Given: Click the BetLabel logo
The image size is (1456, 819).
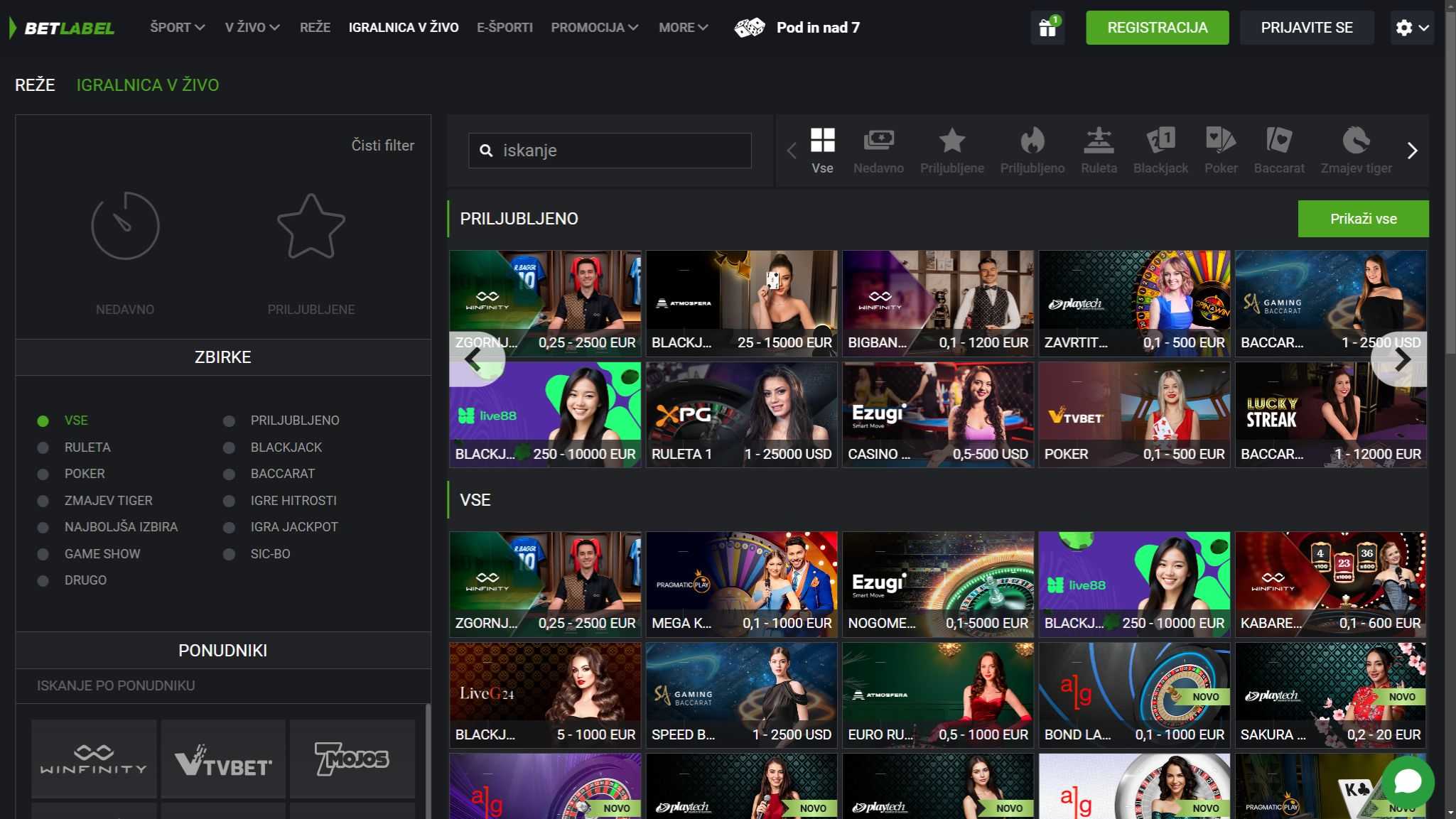Looking at the screenshot, I should tap(62, 28).
